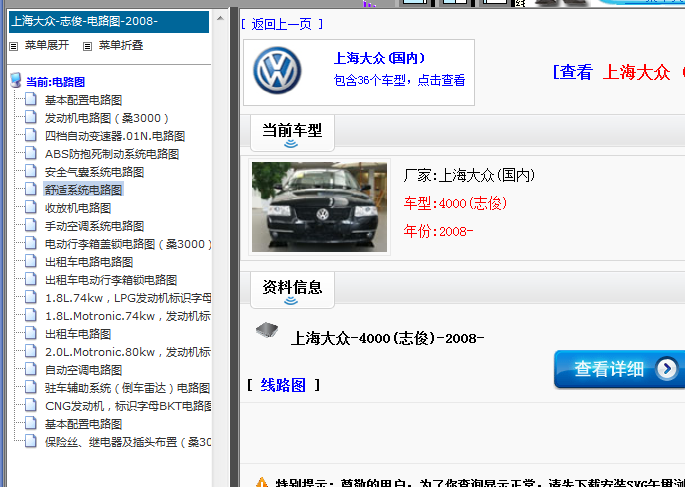This screenshot has width=685, height=487.
Task: Open 收放机电路图 item
Action: click(78, 208)
